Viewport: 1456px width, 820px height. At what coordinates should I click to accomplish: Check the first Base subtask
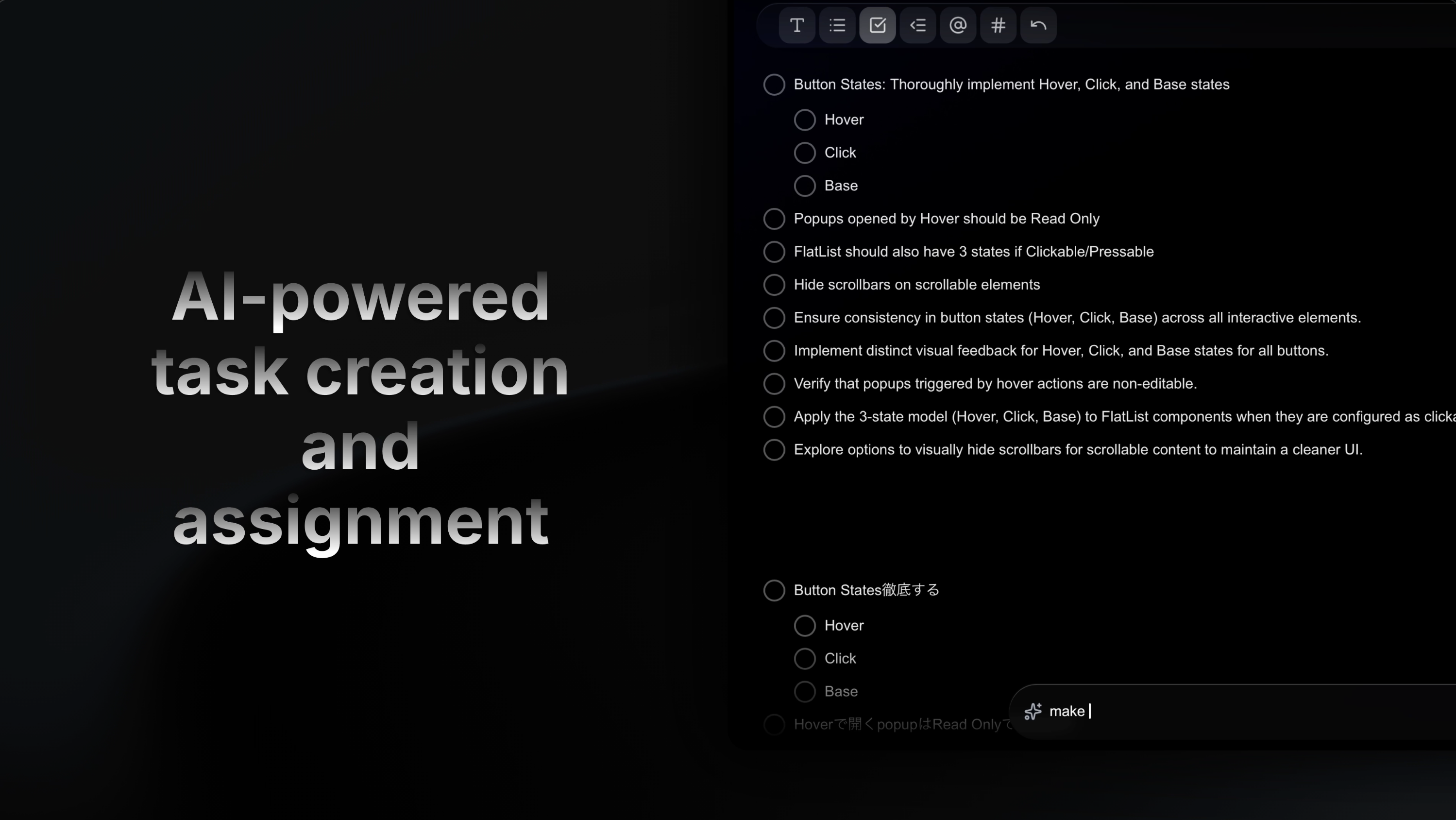804,186
